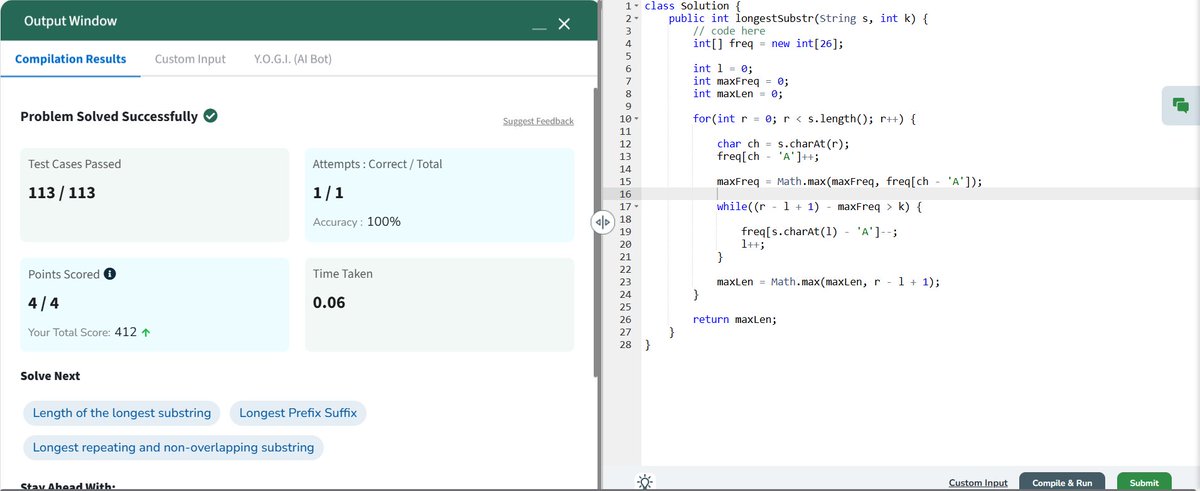Collapse the for loop fold arrow
Screen dimensions: 1200x491
[x=636, y=119]
